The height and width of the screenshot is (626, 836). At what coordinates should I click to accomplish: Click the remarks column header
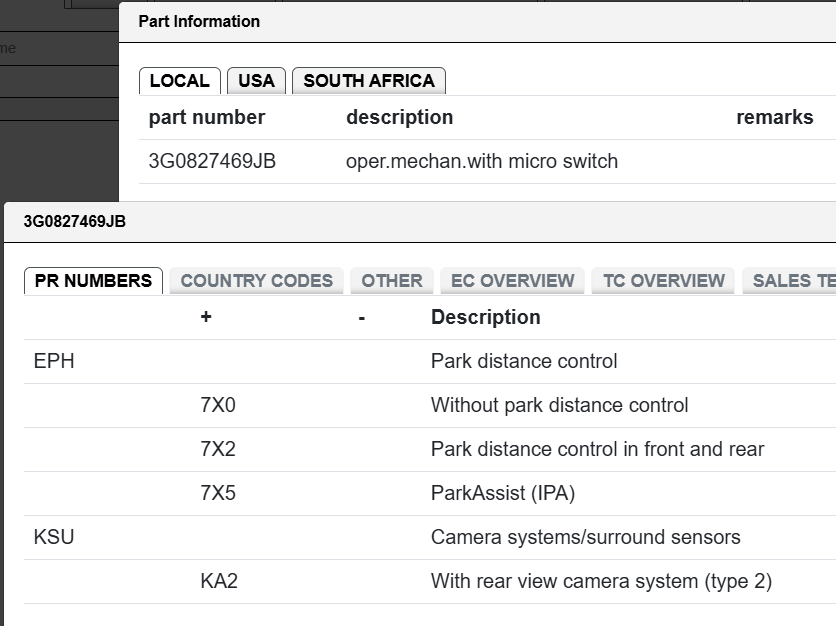pyautogui.click(x=775, y=117)
